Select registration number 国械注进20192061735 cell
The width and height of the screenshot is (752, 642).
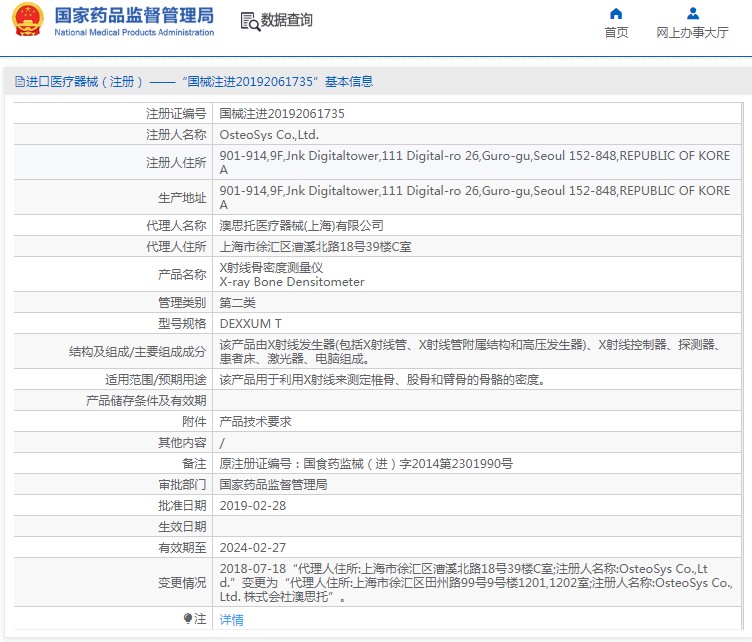tap(282, 114)
